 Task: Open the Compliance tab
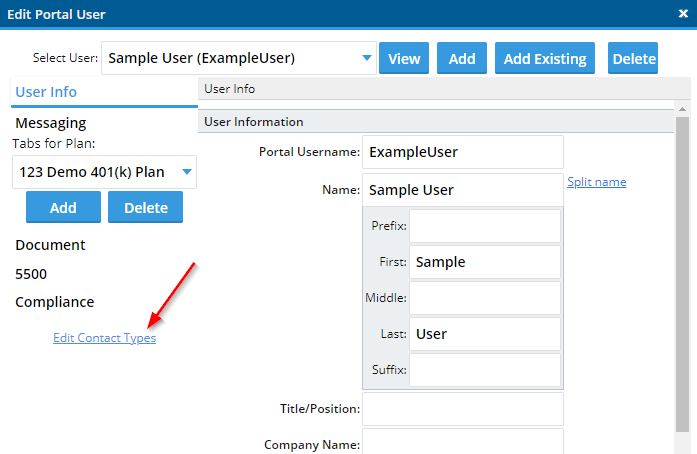pos(55,302)
